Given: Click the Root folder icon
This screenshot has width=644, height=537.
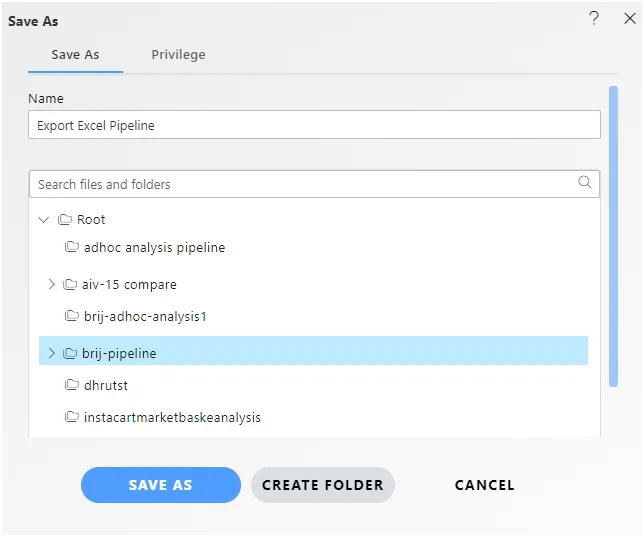Looking at the screenshot, I should pos(64,219).
